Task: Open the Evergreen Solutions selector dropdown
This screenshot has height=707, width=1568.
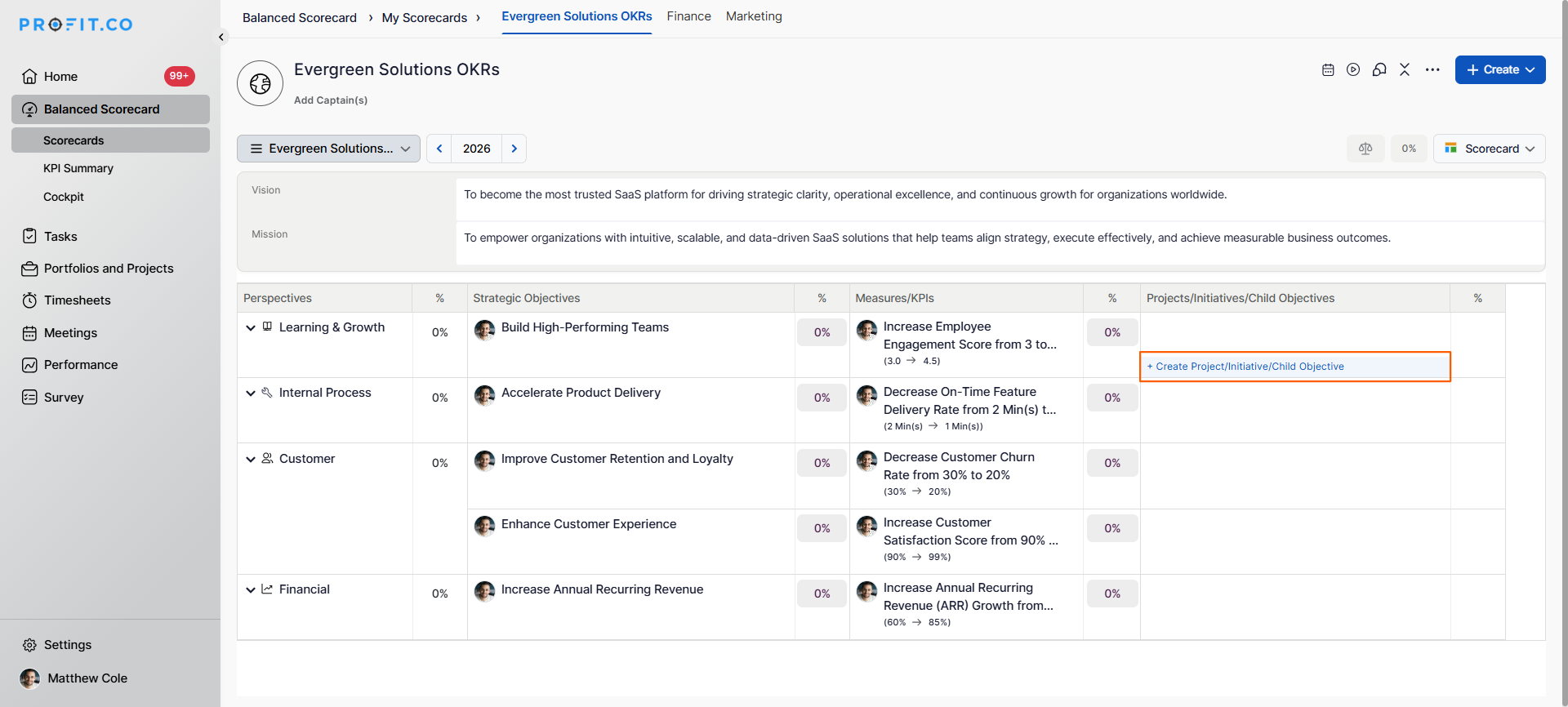Action: [x=329, y=149]
